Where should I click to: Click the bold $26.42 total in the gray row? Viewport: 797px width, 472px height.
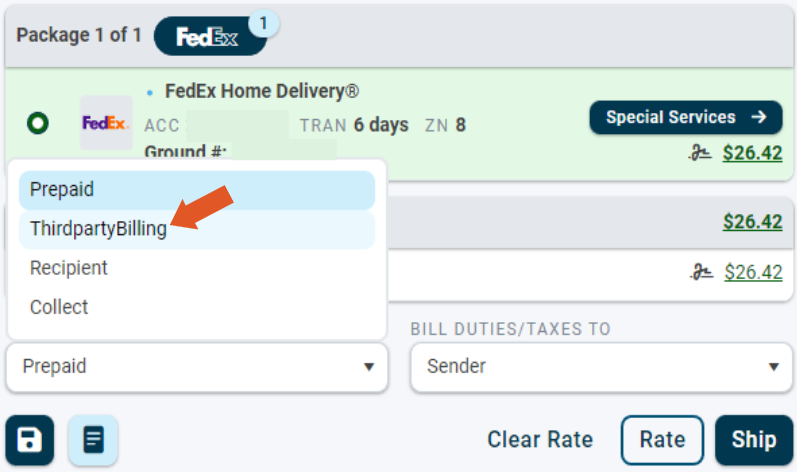[x=752, y=221]
